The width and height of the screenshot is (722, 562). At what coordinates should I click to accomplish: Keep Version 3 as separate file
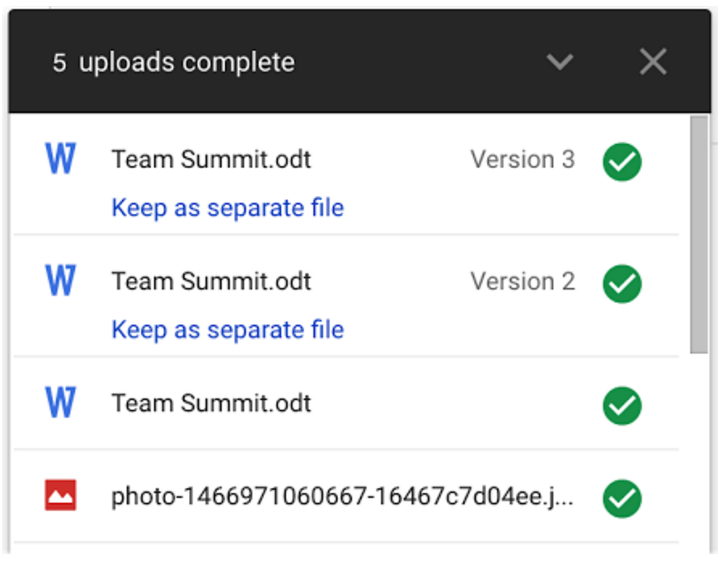coord(228,208)
